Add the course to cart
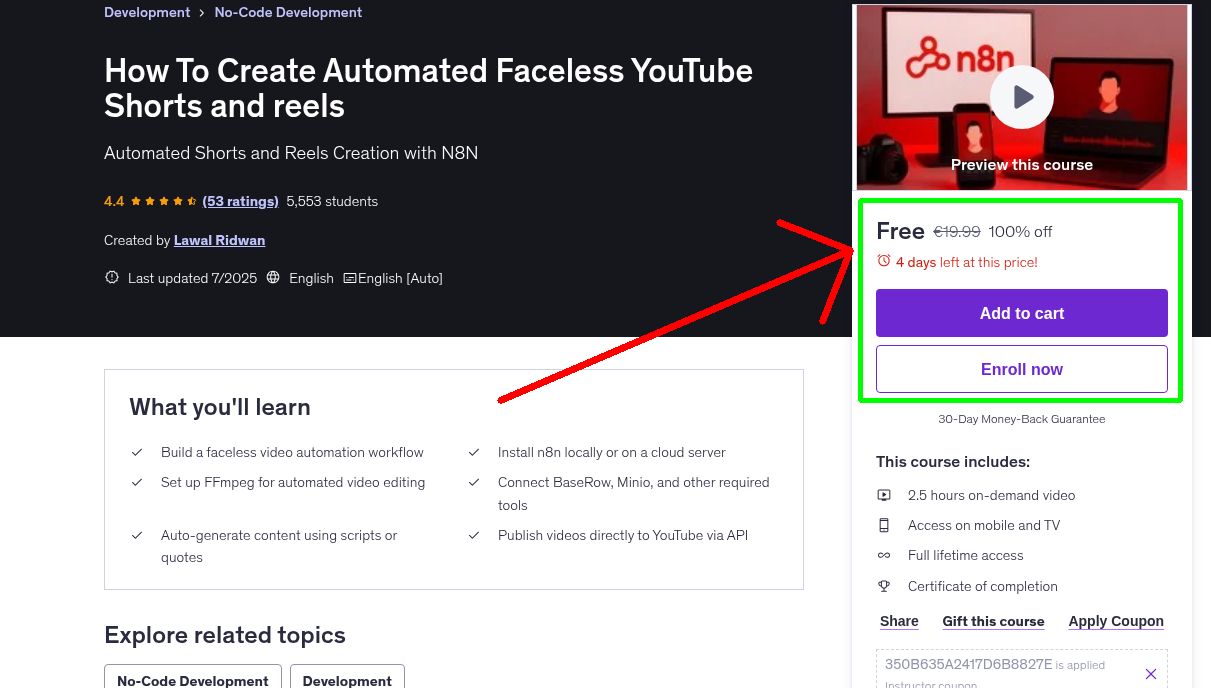The height and width of the screenshot is (688, 1211). (x=1021, y=313)
